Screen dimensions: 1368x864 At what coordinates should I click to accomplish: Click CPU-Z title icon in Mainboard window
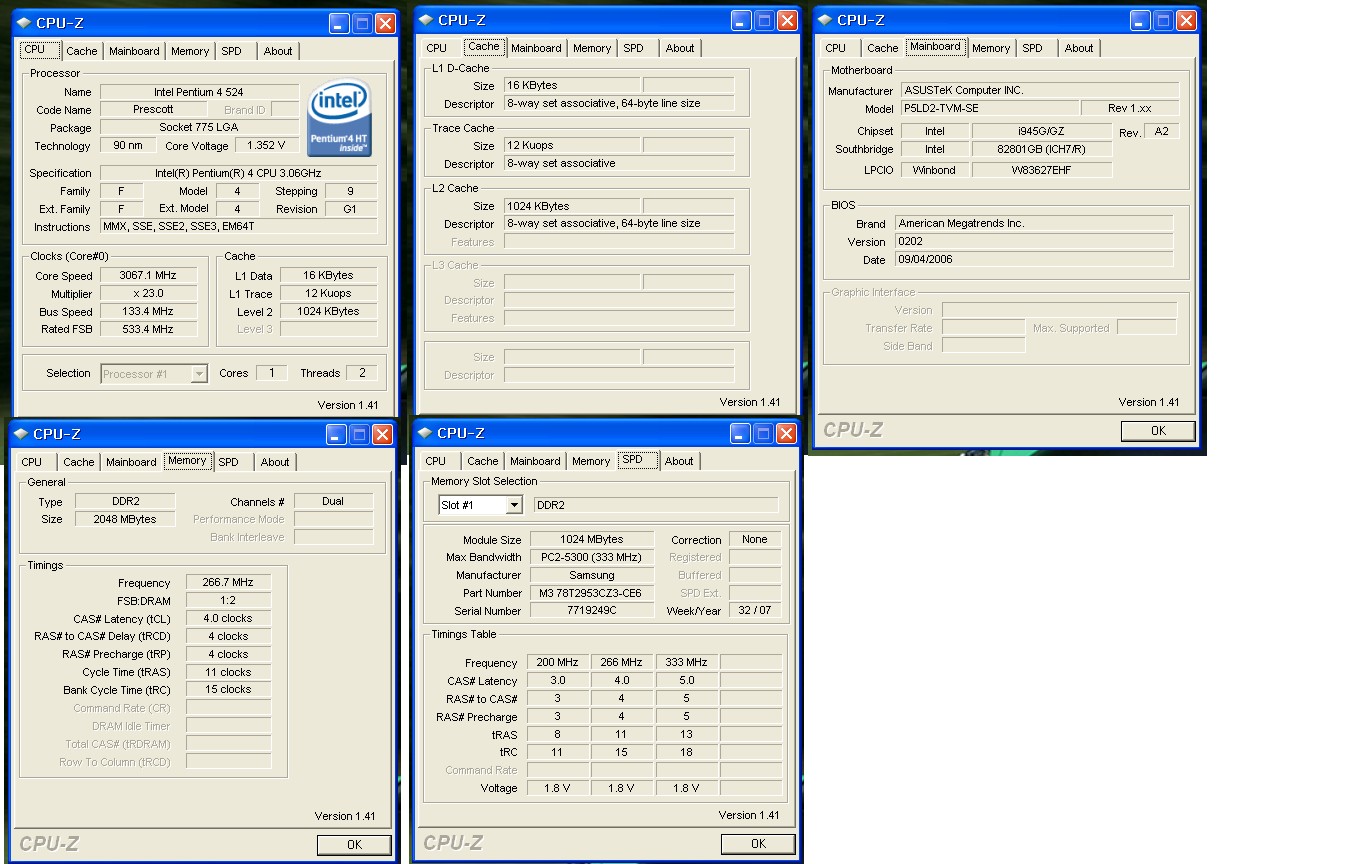[x=824, y=19]
